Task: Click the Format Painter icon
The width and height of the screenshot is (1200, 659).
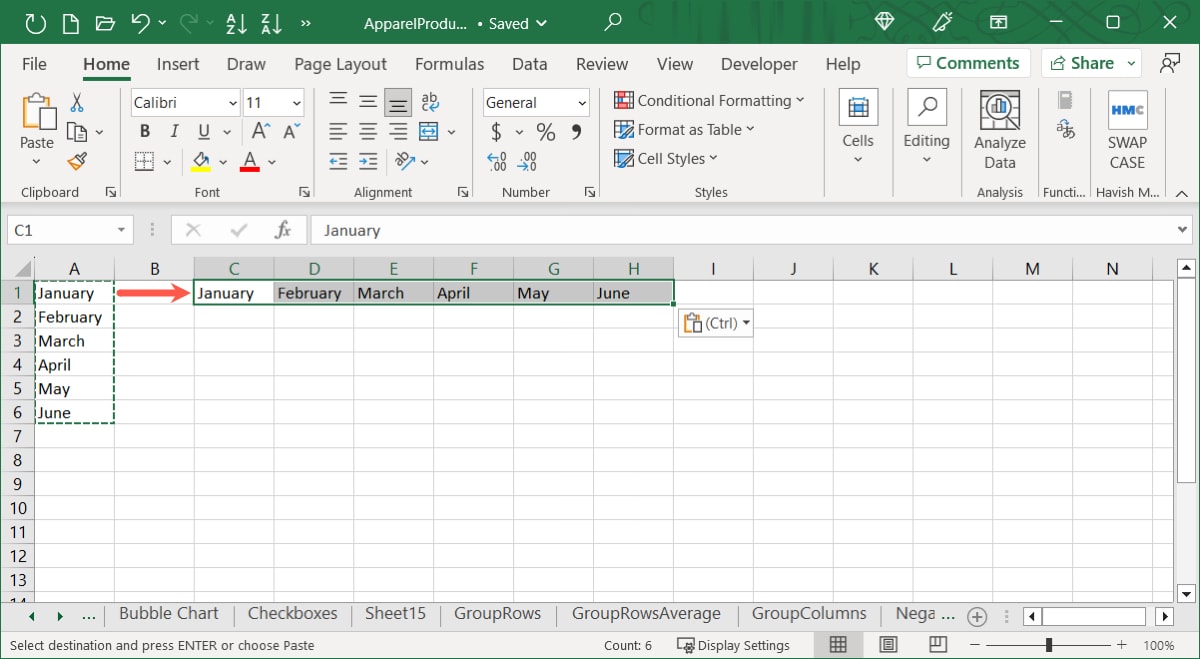Action: tap(79, 161)
